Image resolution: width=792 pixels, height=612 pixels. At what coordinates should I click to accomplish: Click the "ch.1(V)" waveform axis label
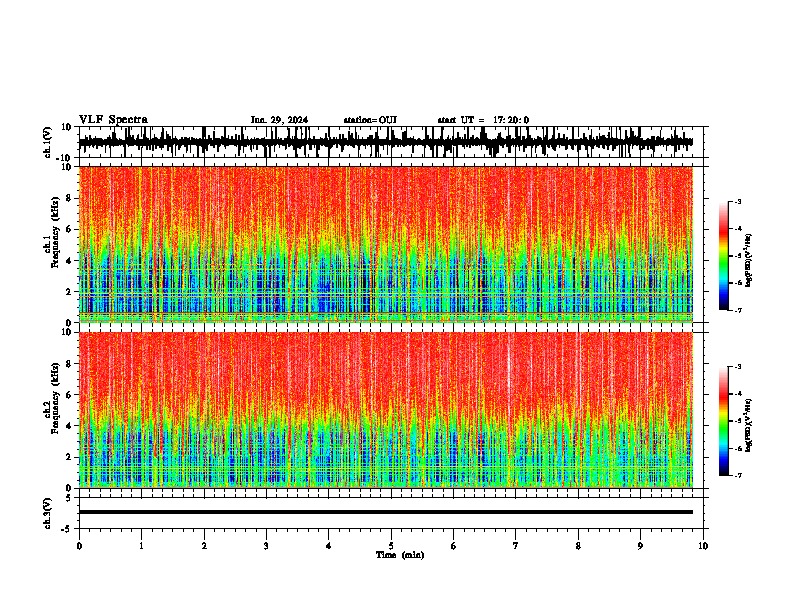point(48,142)
